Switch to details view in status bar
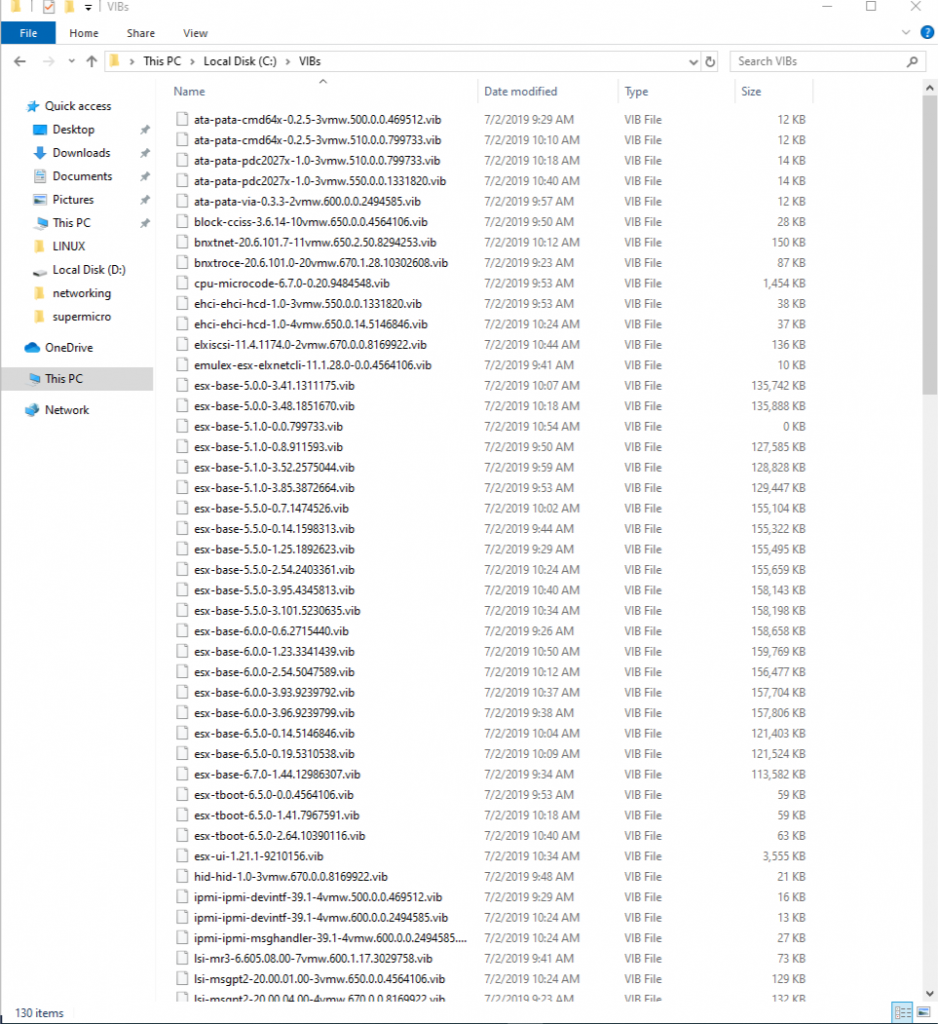 pyautogui.click(x=902, y=1012)
